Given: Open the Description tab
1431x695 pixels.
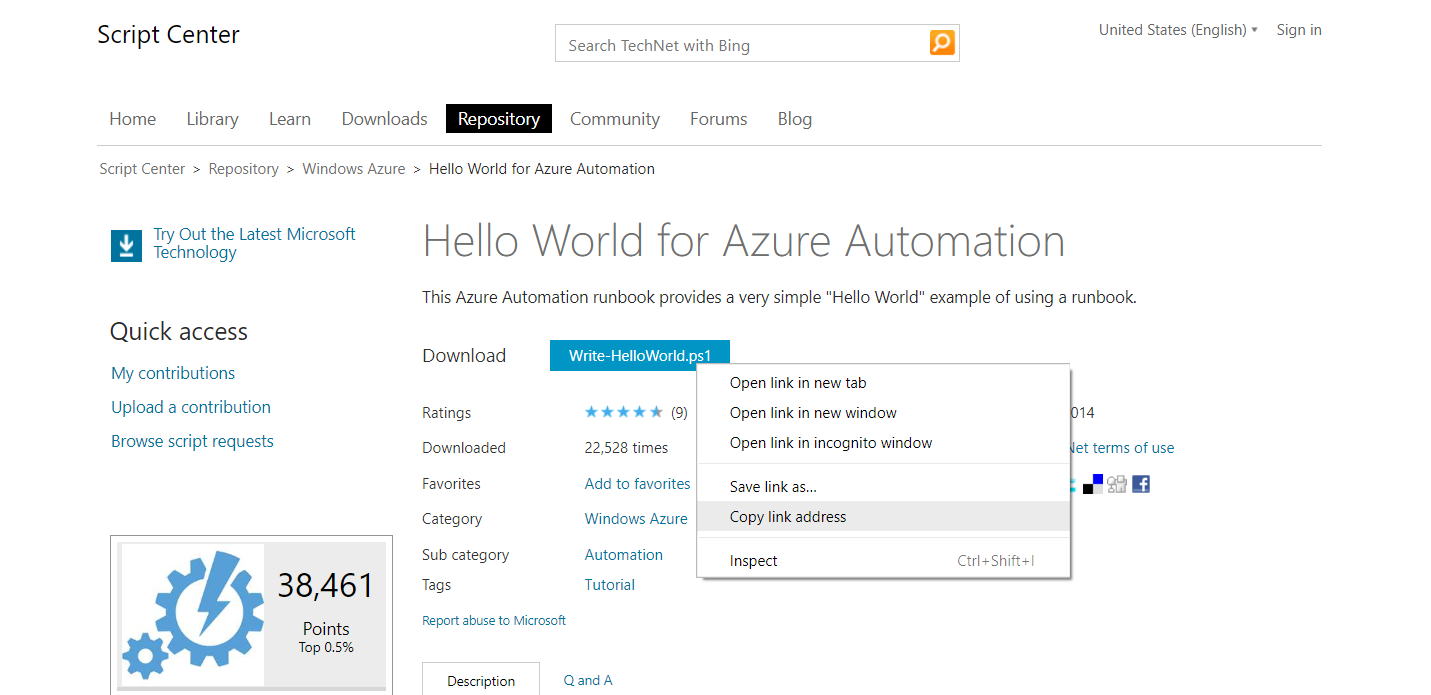Looking at the screenshot, I should [x=481, y=681].
